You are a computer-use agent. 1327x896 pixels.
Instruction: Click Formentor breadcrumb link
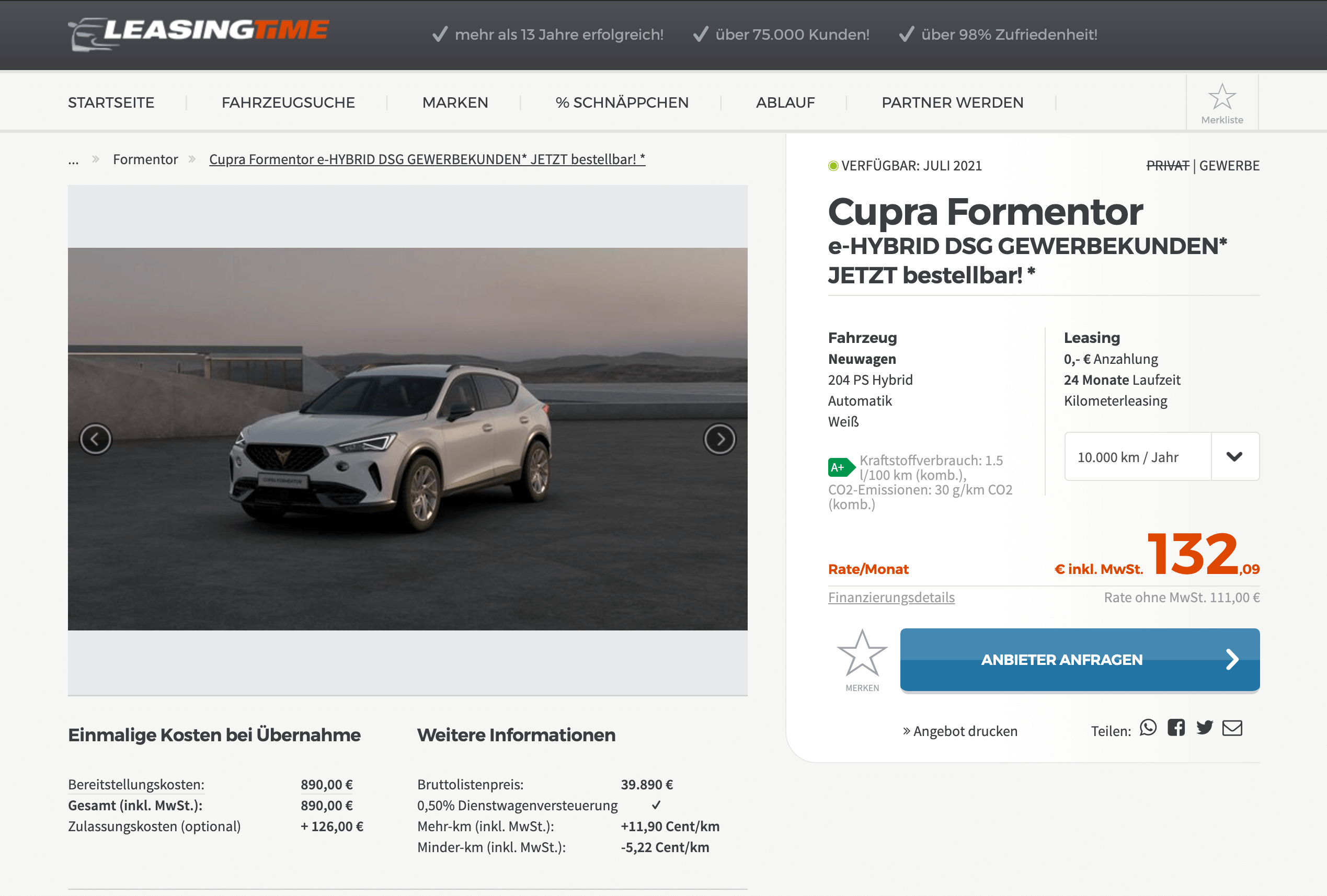(145, 159)
